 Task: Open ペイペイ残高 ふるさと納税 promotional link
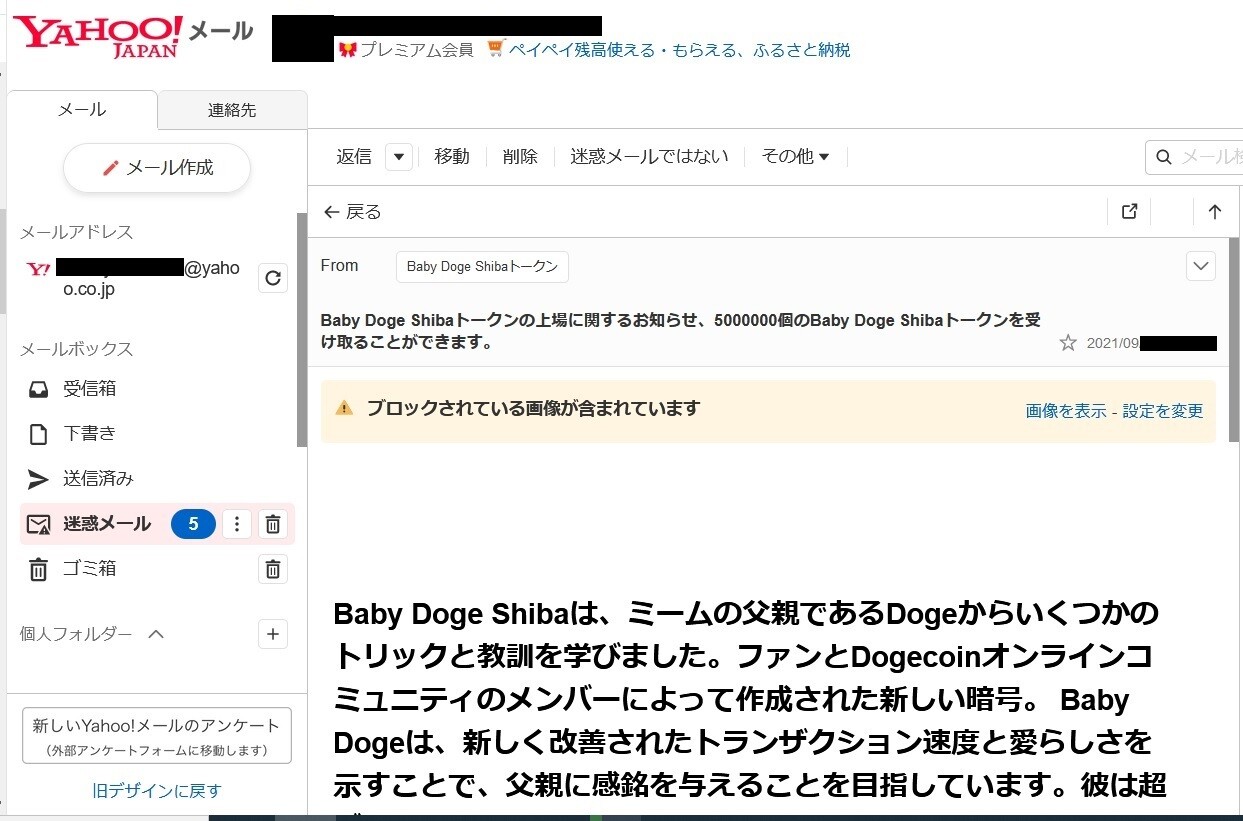(x=679, y=50)
